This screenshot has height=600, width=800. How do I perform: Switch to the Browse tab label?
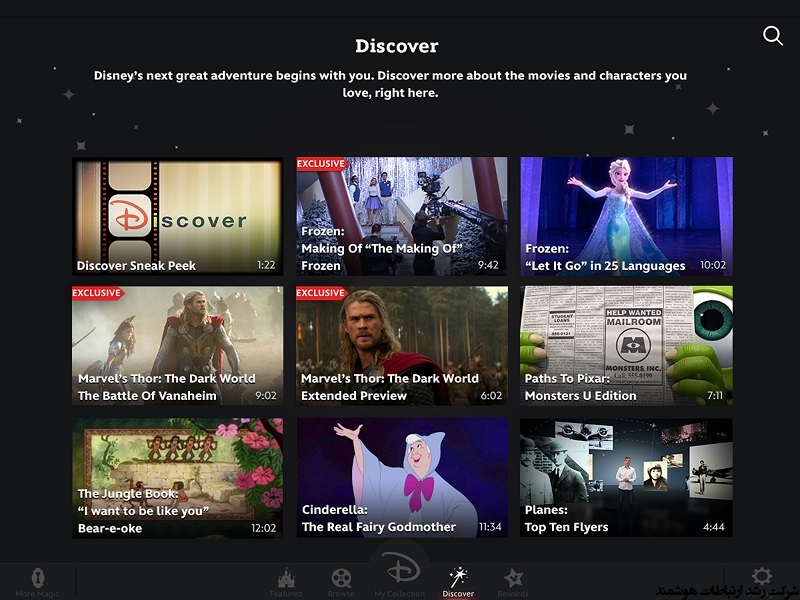tap(341, 594)
